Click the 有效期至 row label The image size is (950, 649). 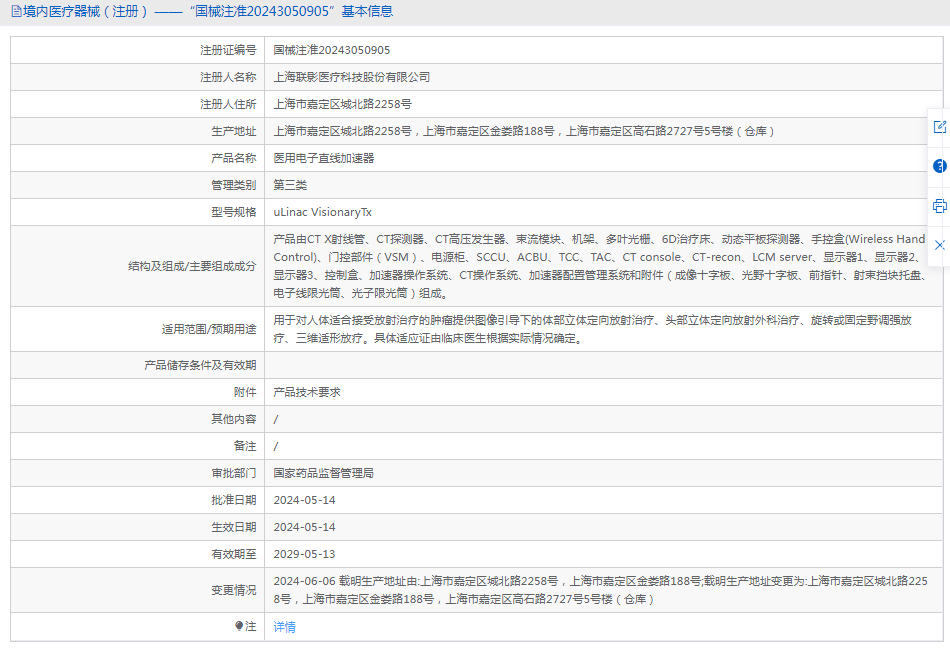(233, 554)
